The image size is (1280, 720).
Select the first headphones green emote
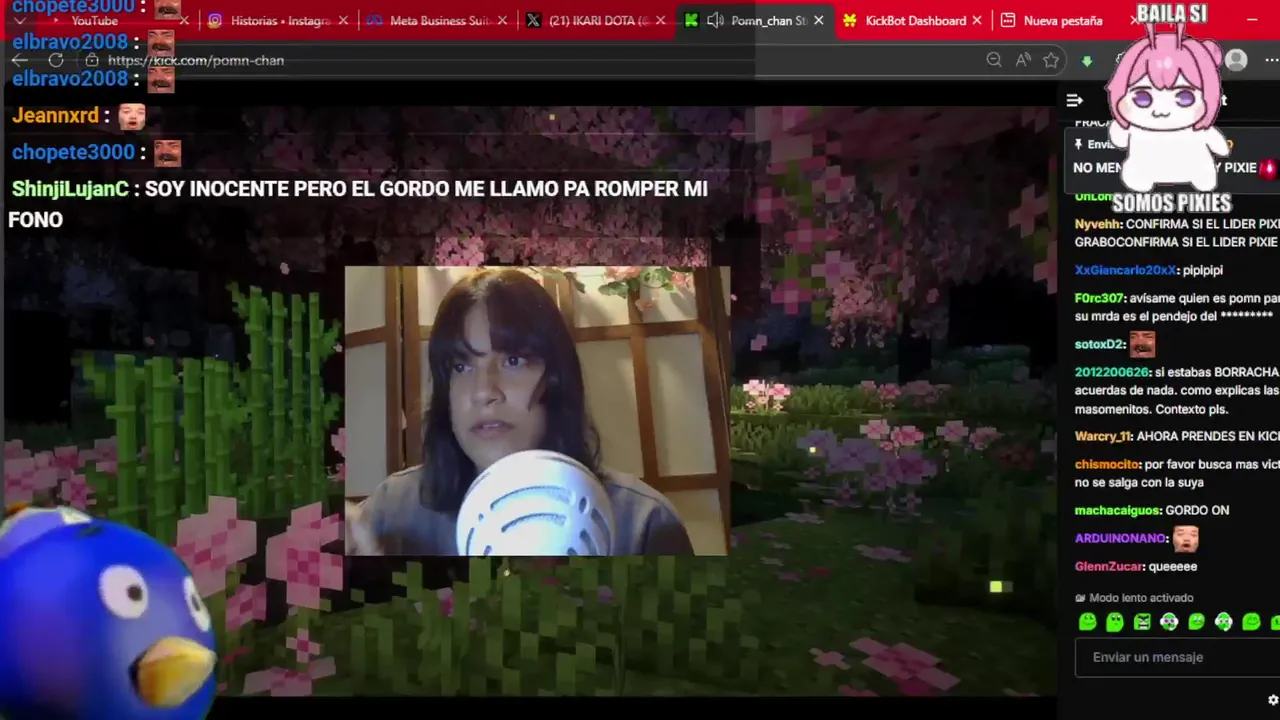[x=1169, y=622]
